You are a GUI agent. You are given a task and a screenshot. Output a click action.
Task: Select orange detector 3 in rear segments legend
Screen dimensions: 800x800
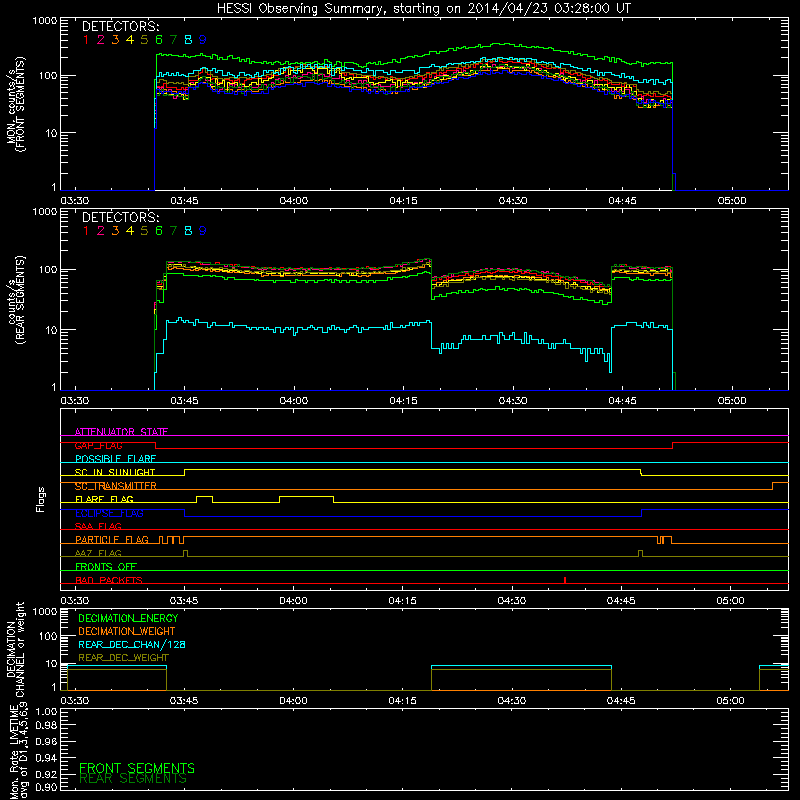tap(115, 231)
